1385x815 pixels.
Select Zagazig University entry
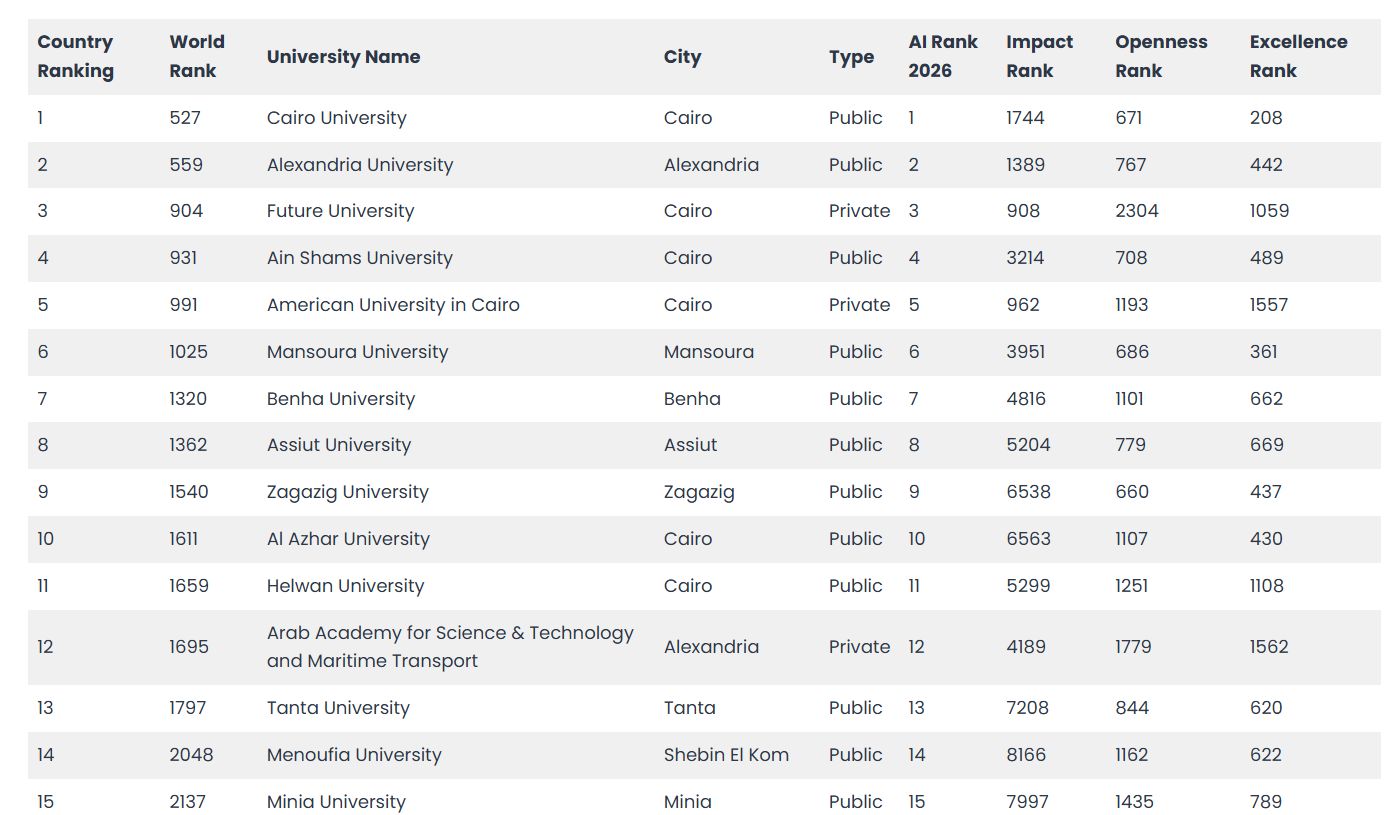pos(348,492)
